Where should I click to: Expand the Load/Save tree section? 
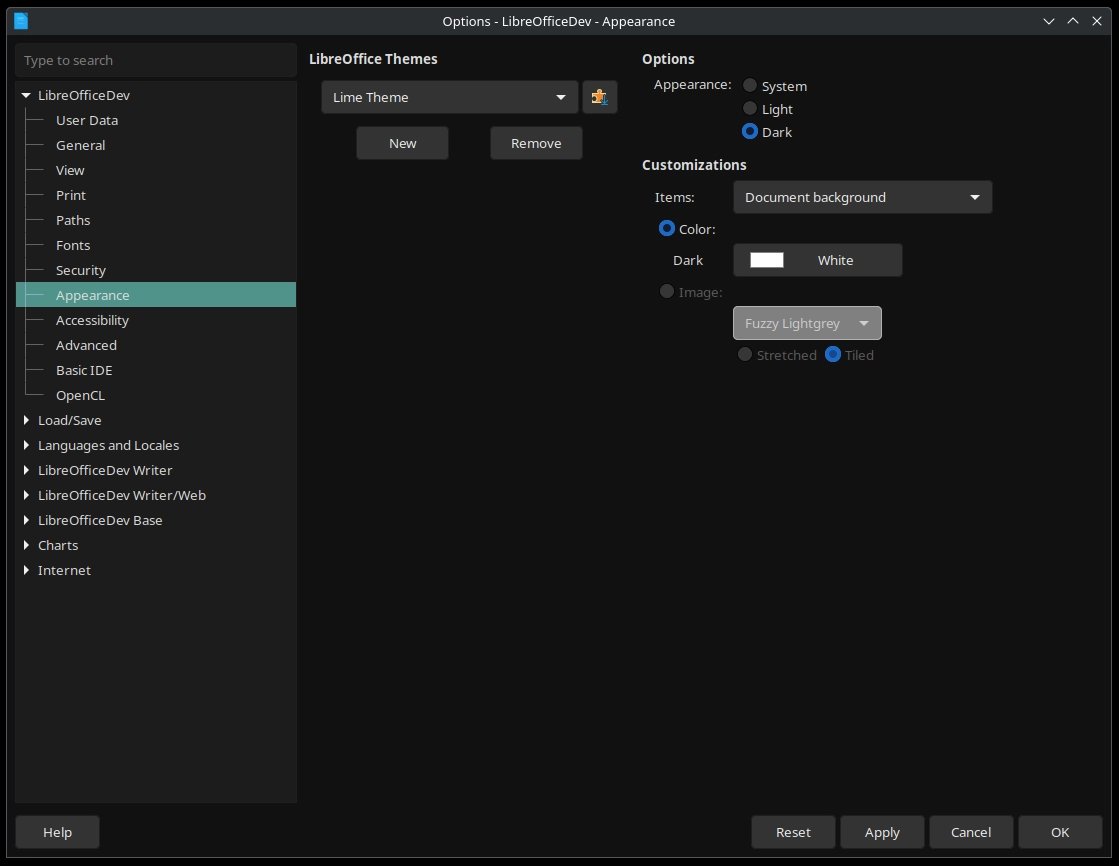click(27, 420)
